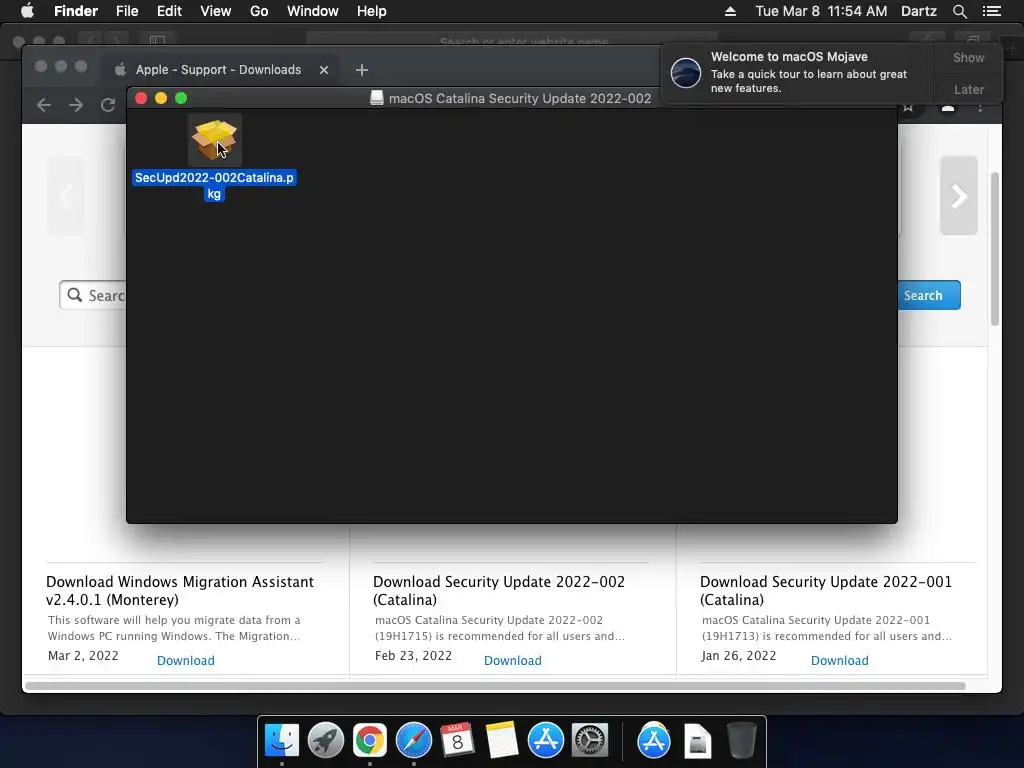Open Spotlight search in menu bar
1024x768 pixels.
(959, 11)
